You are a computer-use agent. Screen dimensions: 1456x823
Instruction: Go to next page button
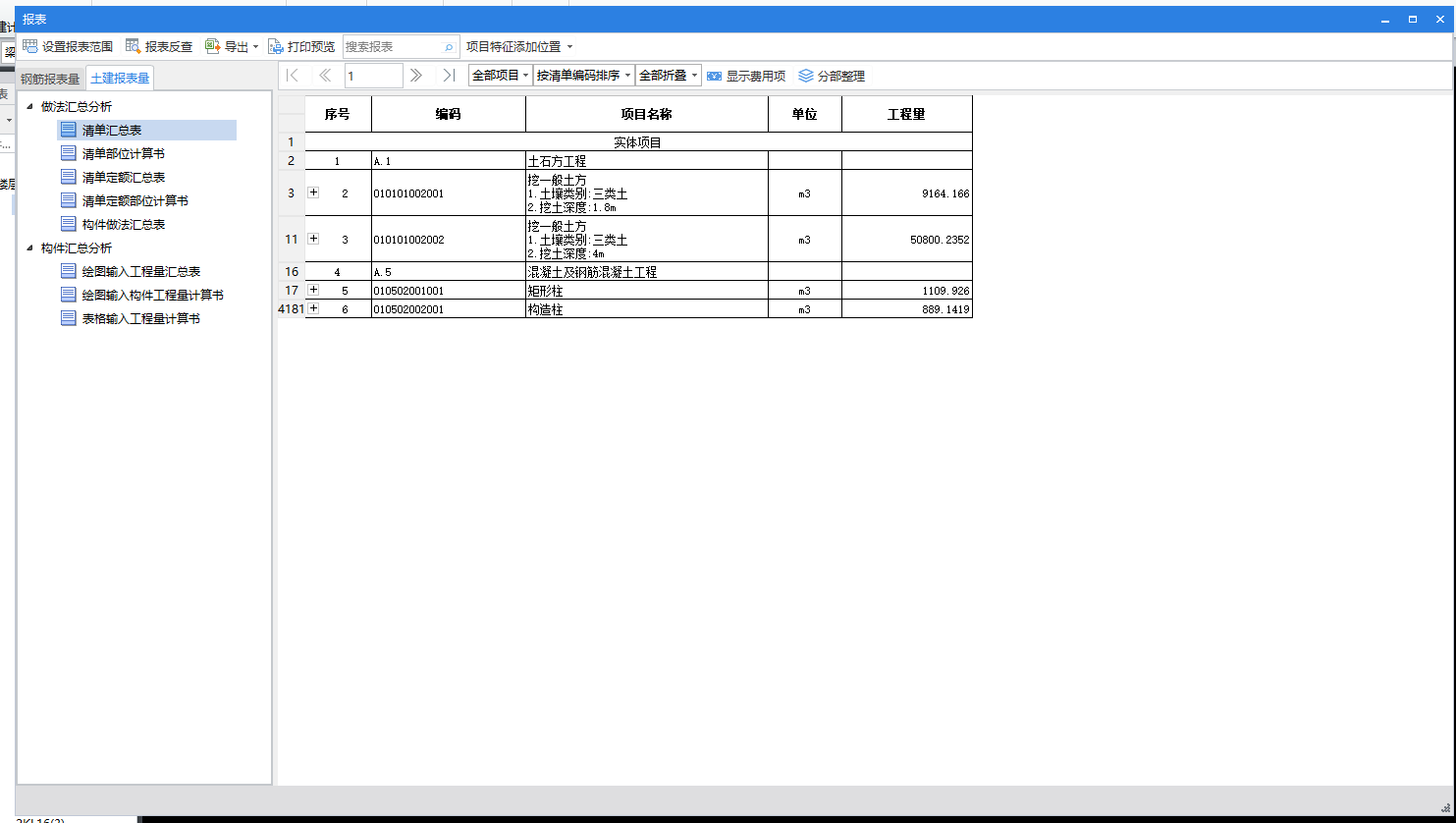[416, 75]
